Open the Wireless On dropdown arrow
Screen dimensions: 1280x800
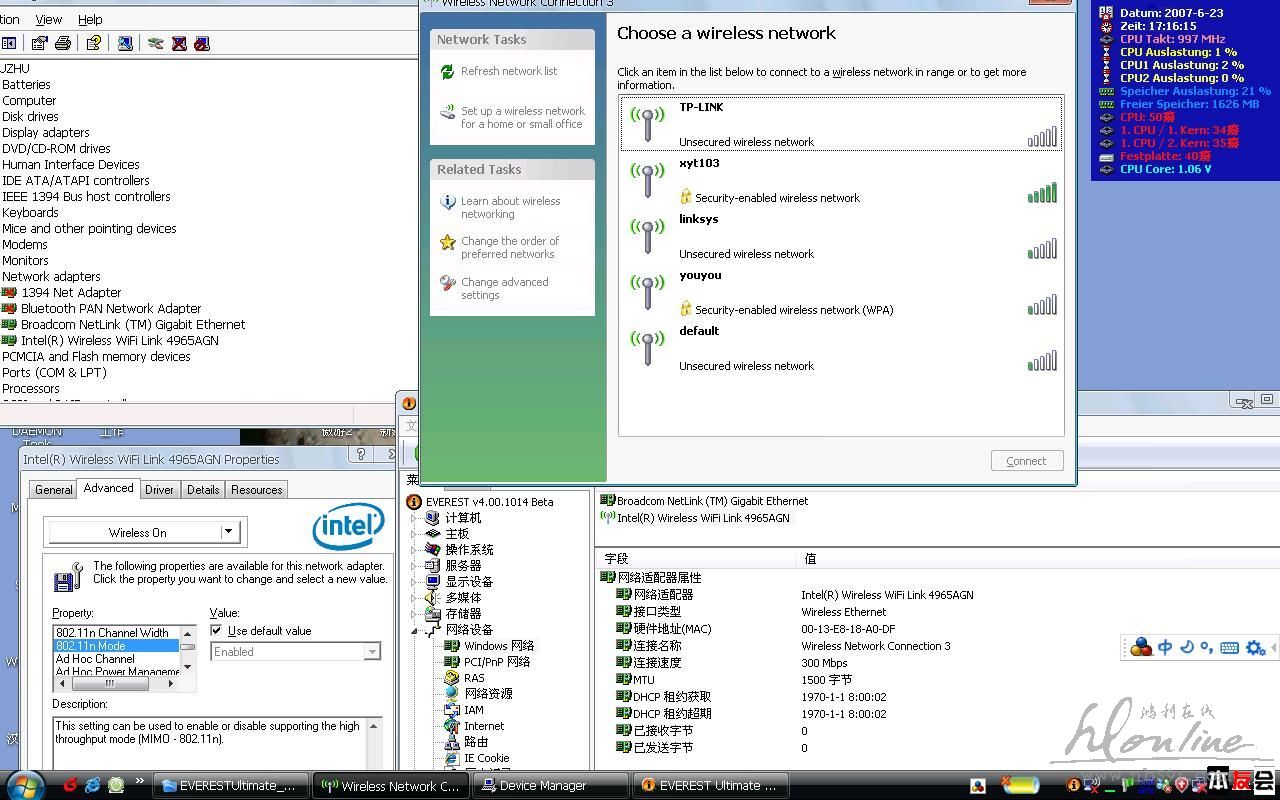tap(228, 532)
